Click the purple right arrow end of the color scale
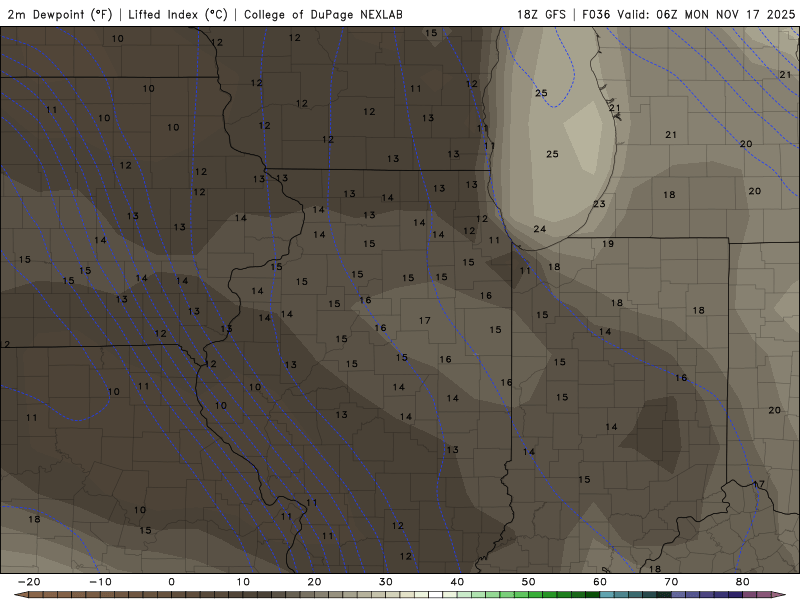This screenshot has height=600, width=800. [780, 595]
